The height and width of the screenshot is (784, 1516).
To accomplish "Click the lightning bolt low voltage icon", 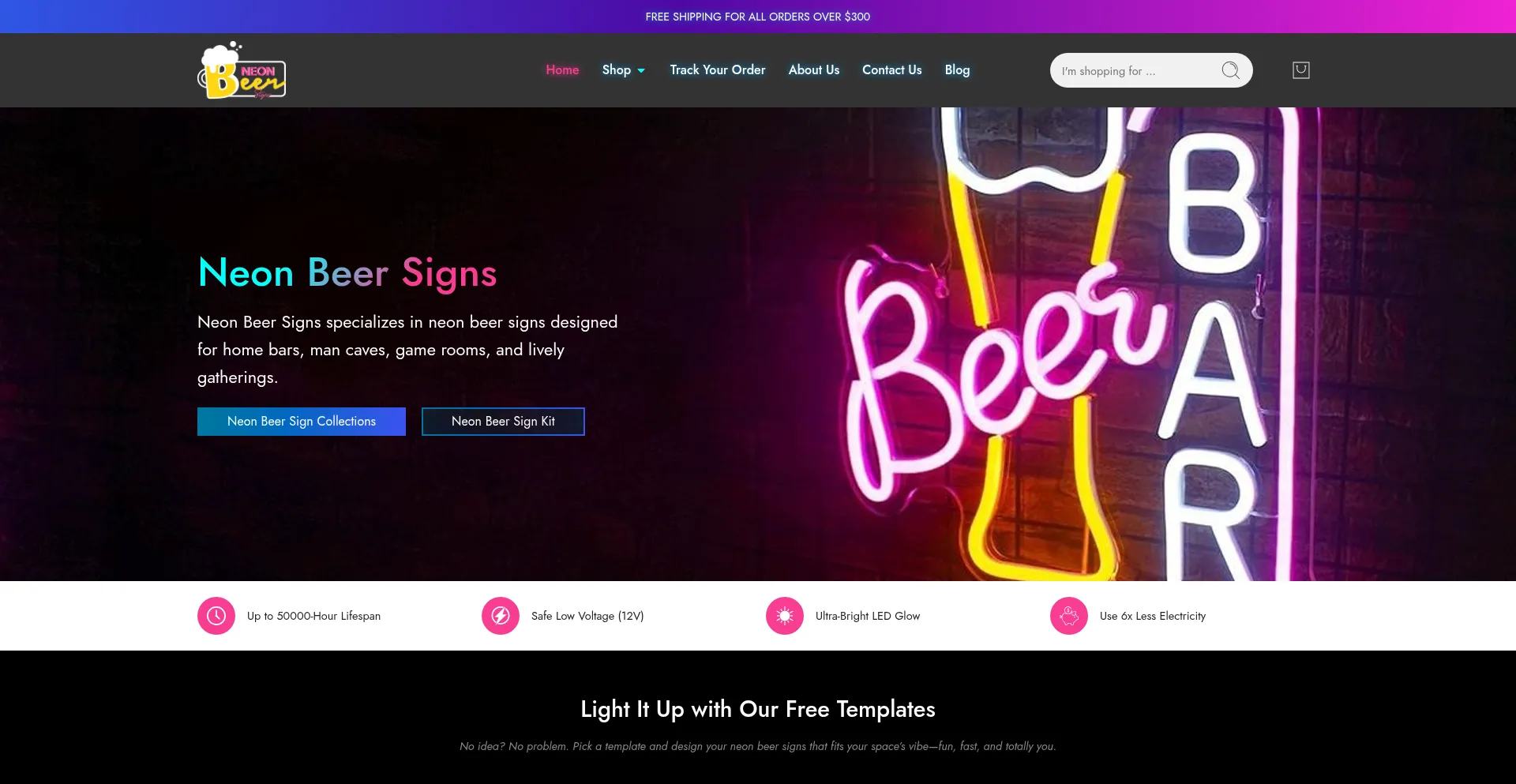I will pos(501,616).
